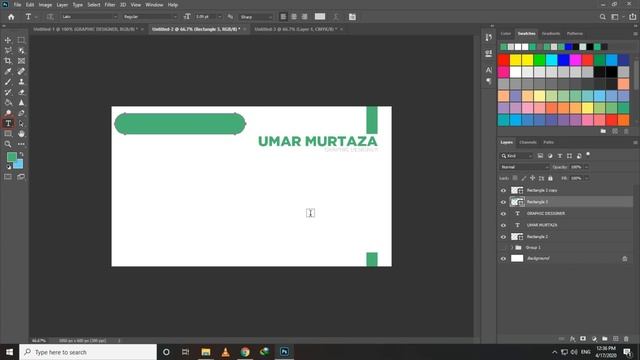Select the Healing Brush tool
Screen dimensions: 640x360
21,71
